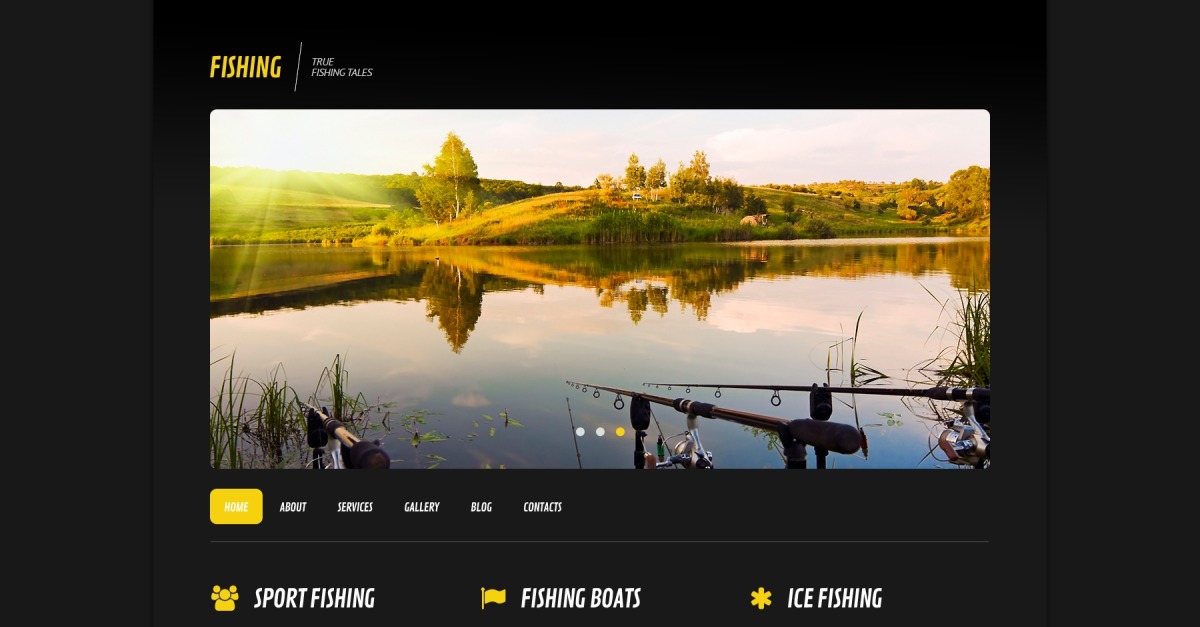This screenshot has height=627, width=1200.
Task: Click the Ice Fishing asterisk icon
Action: tap(761, 598)
